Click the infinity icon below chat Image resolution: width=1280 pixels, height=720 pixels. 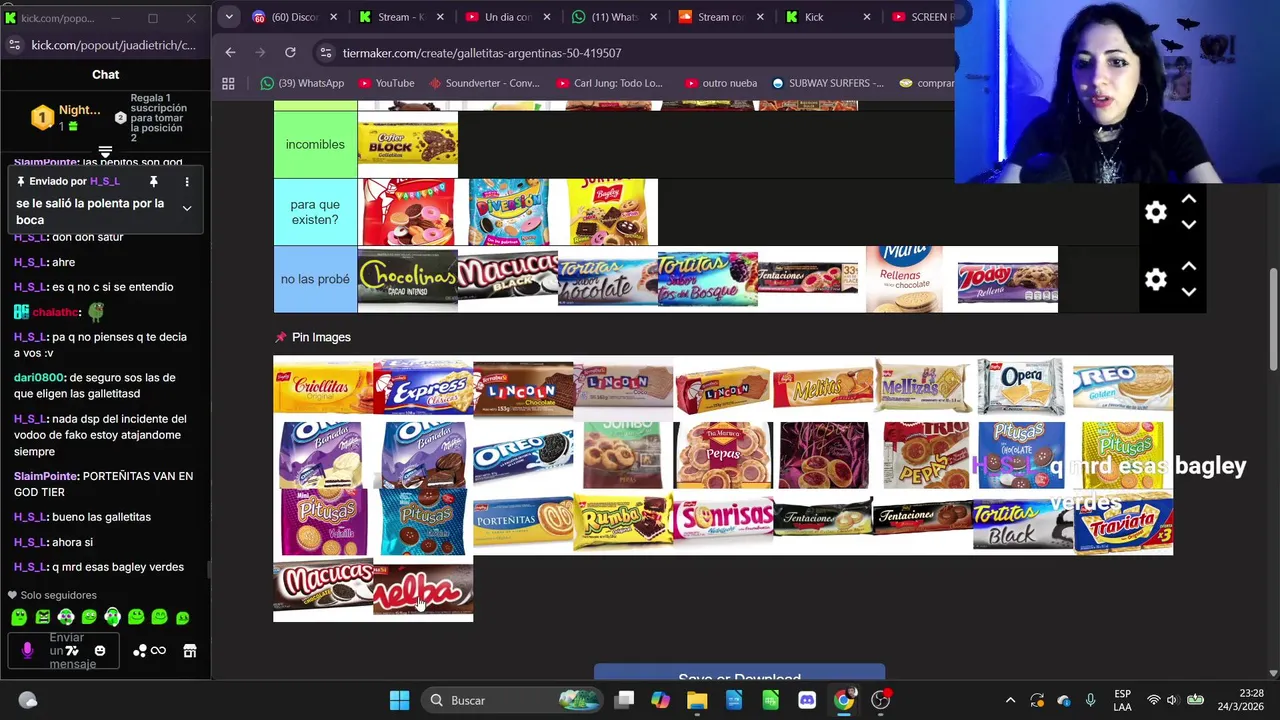click(158, 651)
